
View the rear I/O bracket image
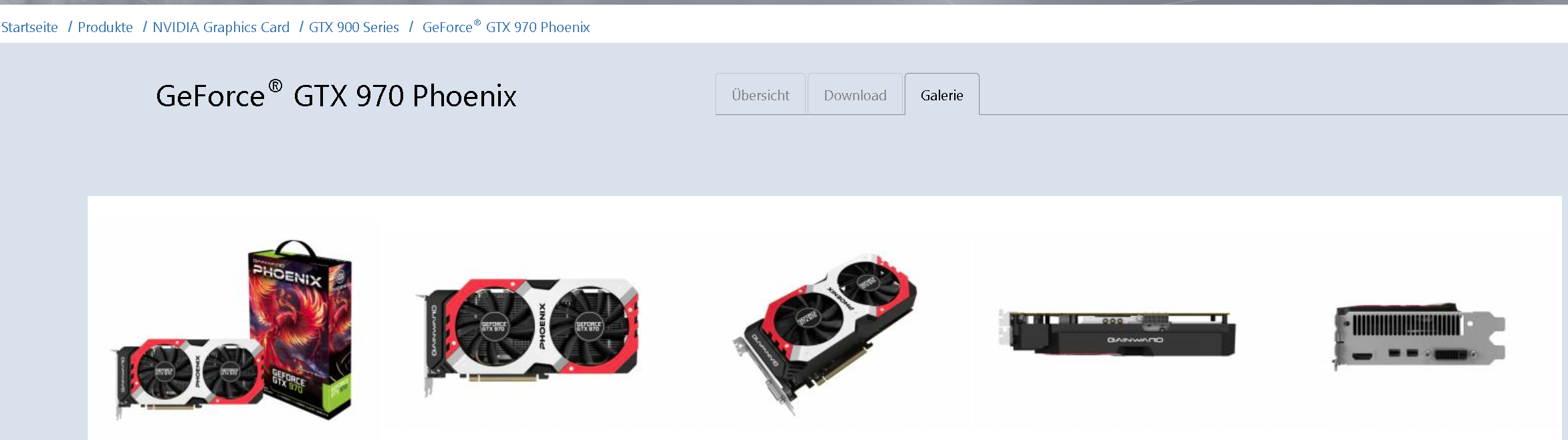point(1419,336)
